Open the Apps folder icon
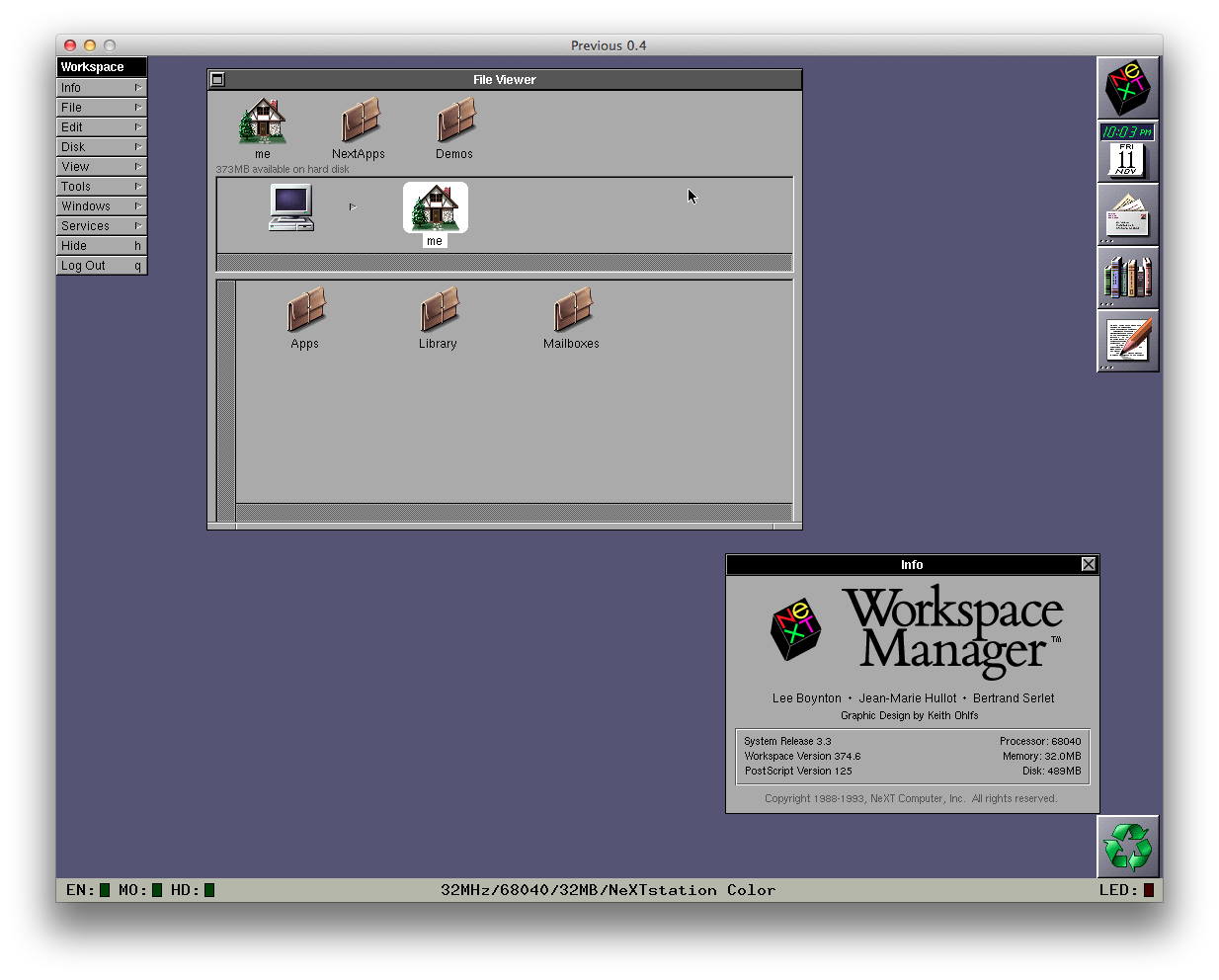Screen dimensions: 1219x980 pyautogui.click(x=306, y=309)
